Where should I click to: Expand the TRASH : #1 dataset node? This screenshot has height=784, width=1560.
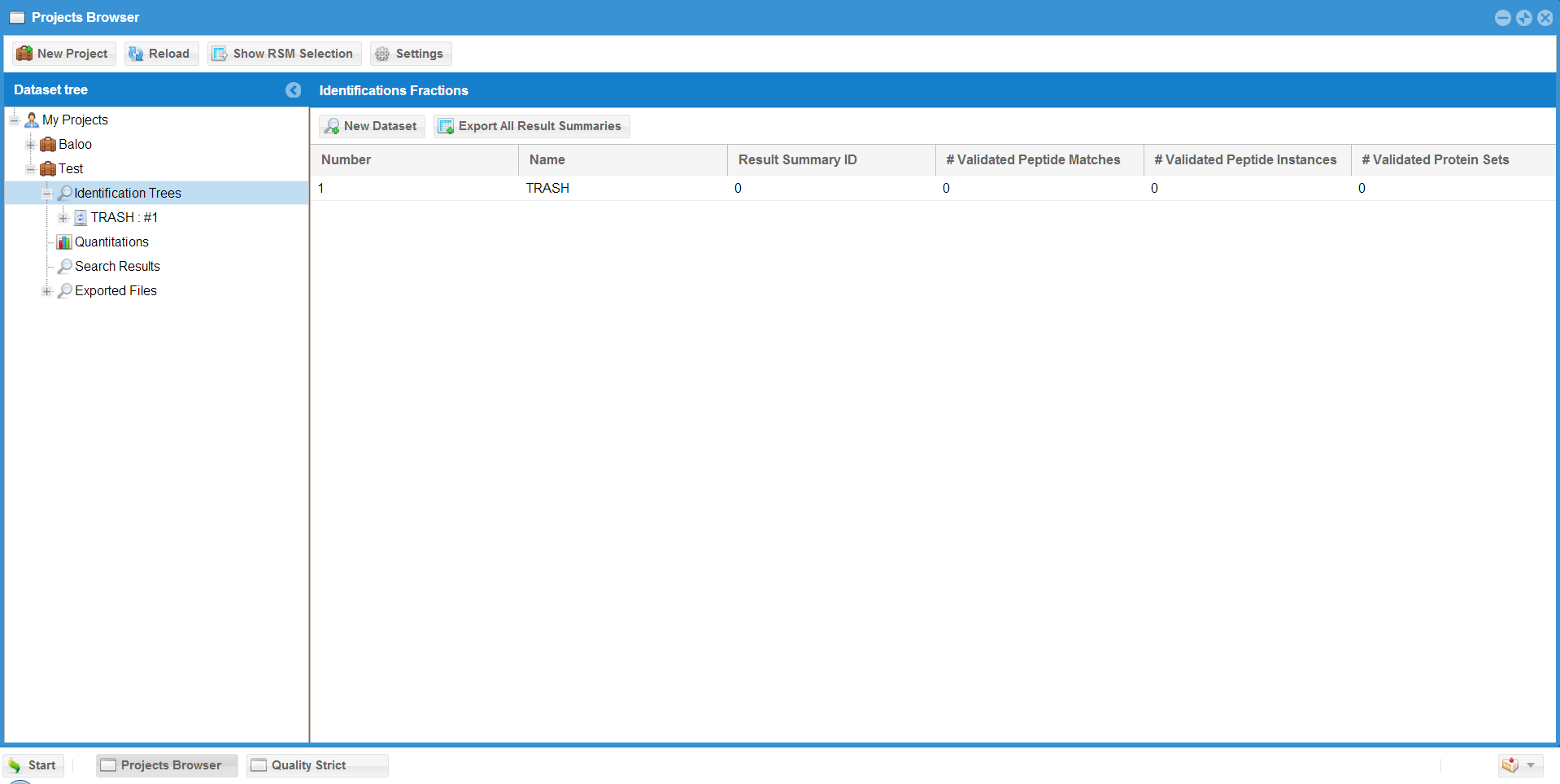[x=63, y=218]
